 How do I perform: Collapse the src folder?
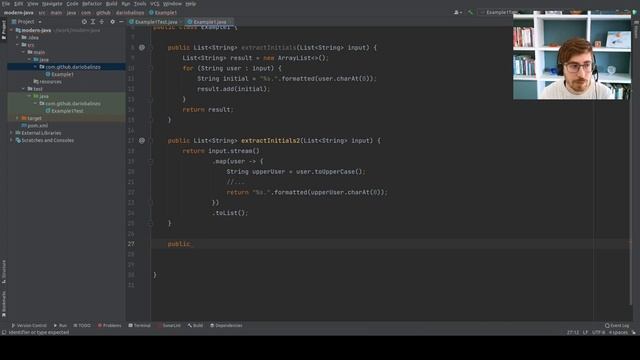click(18, 45)
